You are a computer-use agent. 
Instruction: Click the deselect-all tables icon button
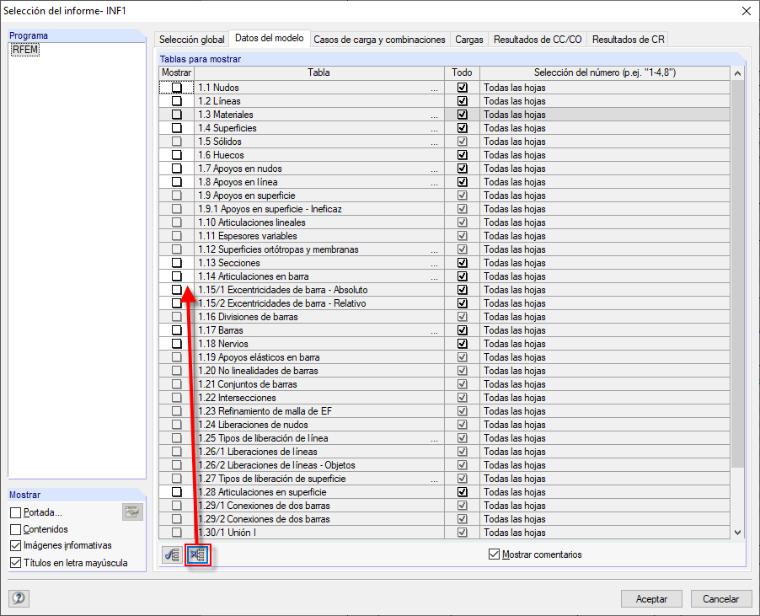point(198,554)
